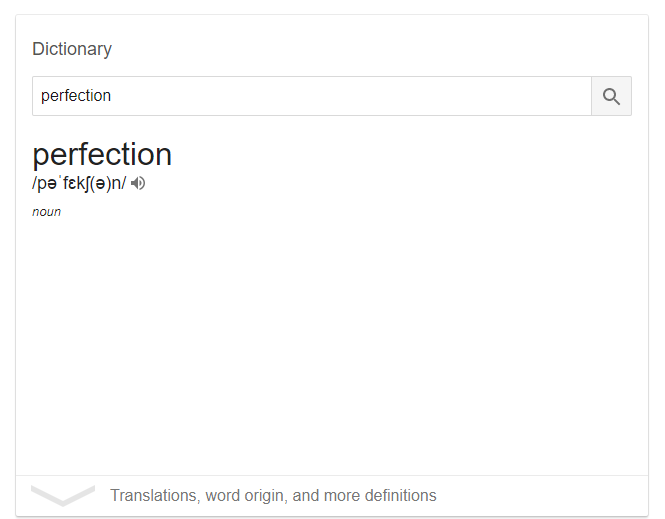The height and width of the screenshot is (519, 665).
Task: Click empty card area right of the perfection headword
Action: coord(407,154)
